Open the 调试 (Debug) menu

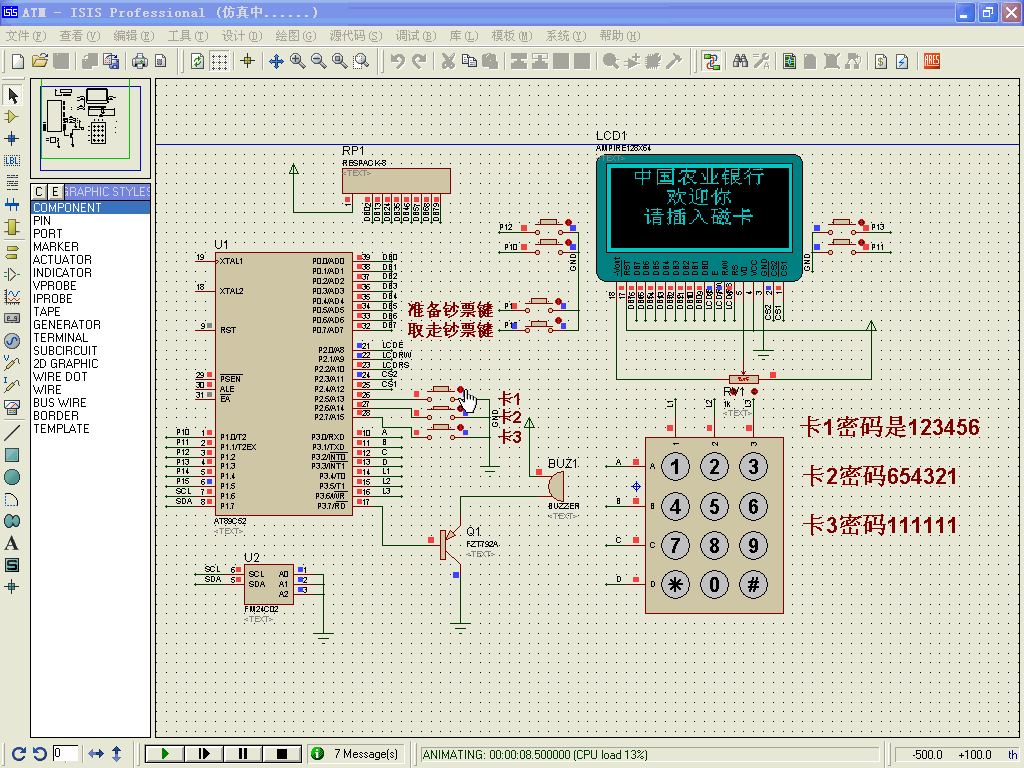(x=416, y=36)
